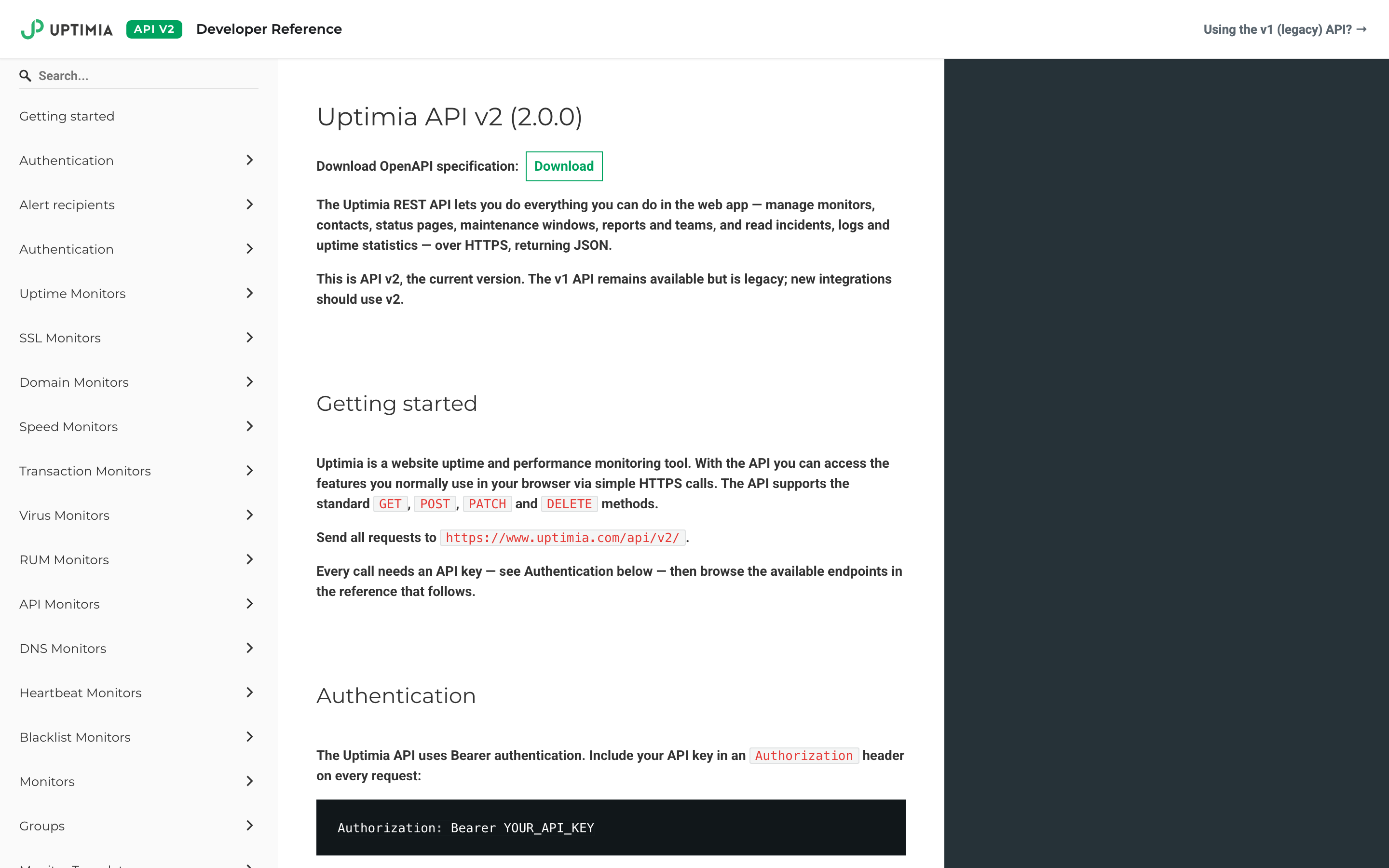Expand the Uptime Monitors chevron
The width and height of the screenshot is (1389, 868).
click(250, 293)
